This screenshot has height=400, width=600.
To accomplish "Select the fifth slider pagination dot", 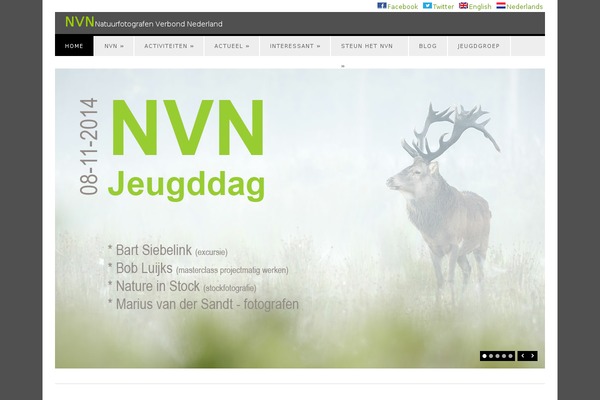I will point(510,356).
